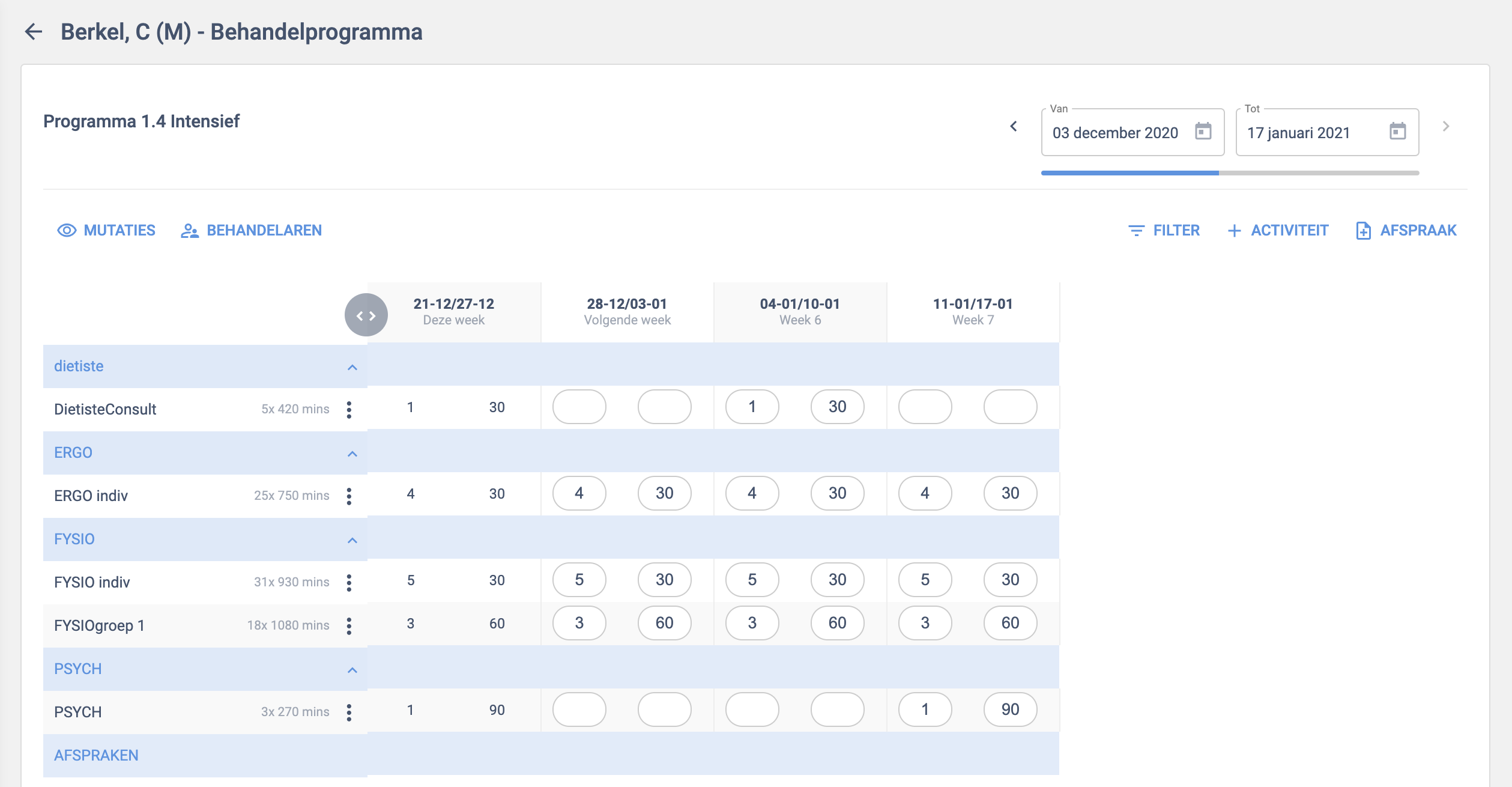The image size is (1512, 787).
Task: Open ERGO indiv three-dot options menu
Action: [349, 496]
